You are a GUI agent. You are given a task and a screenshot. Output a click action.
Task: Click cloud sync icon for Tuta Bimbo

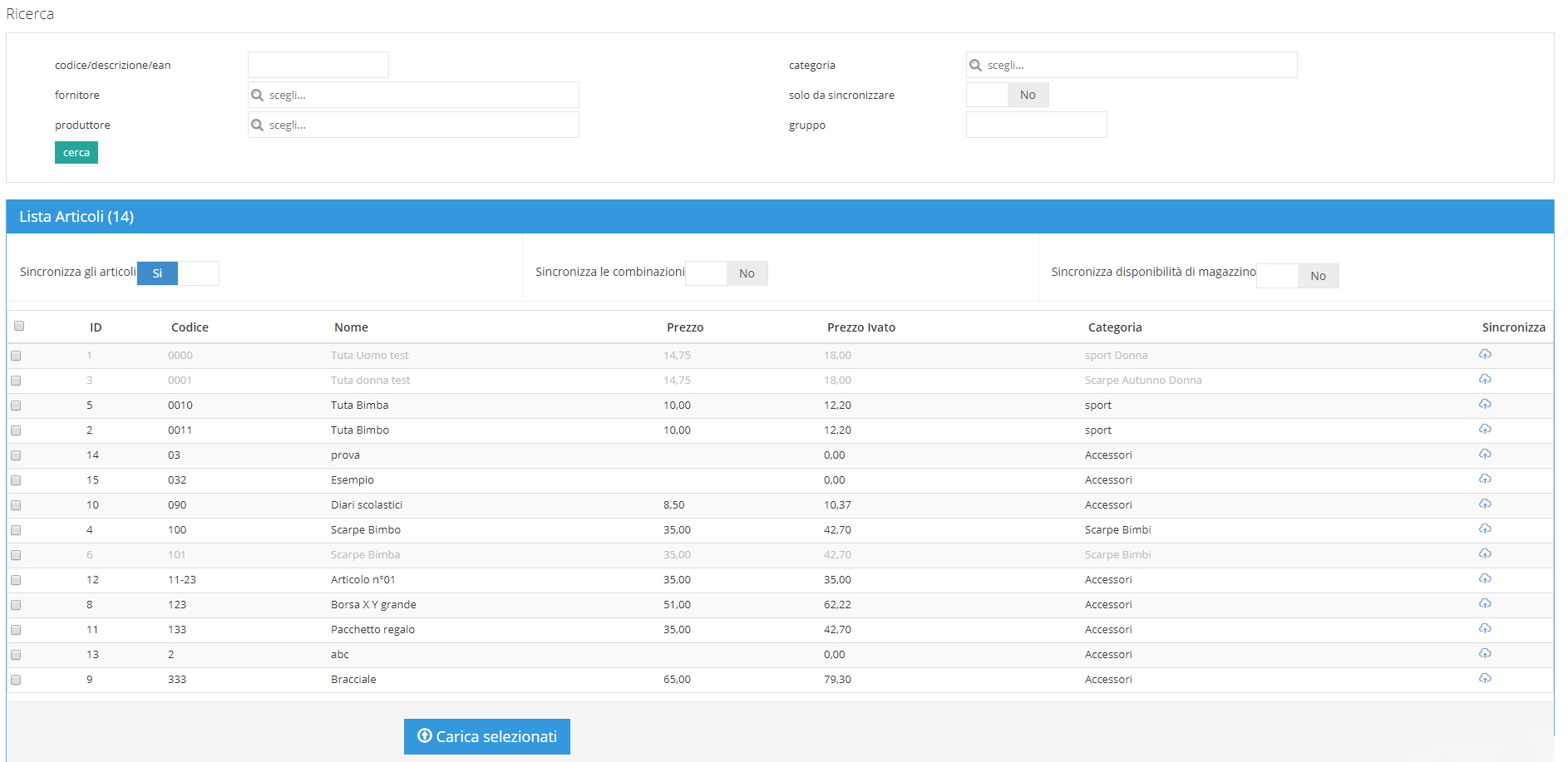[1485, 430]
